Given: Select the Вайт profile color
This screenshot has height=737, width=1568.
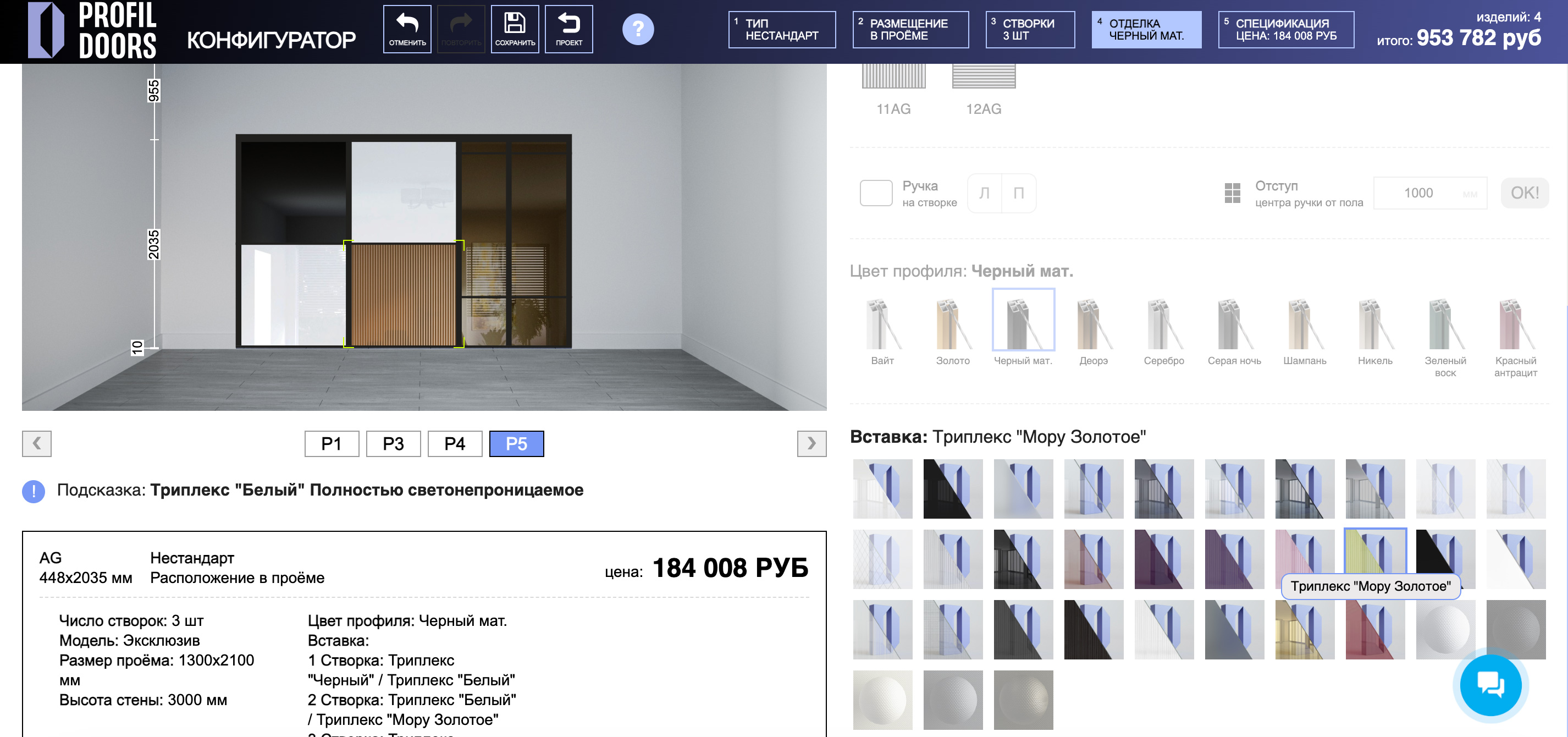Looking at the screenshot, I should click(882, 332).
